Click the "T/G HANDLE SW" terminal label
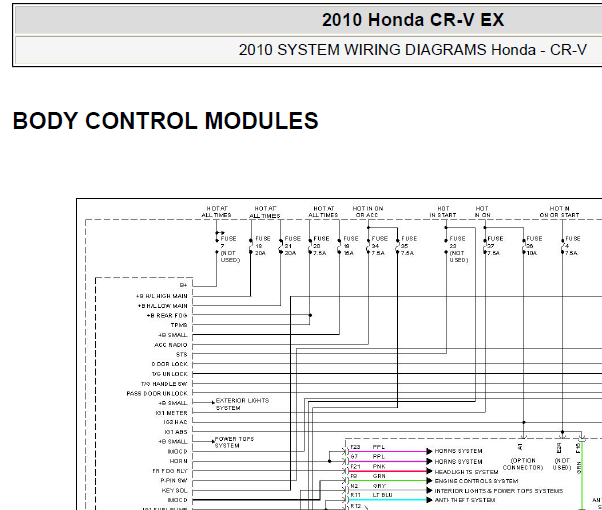 click(164, 384)
